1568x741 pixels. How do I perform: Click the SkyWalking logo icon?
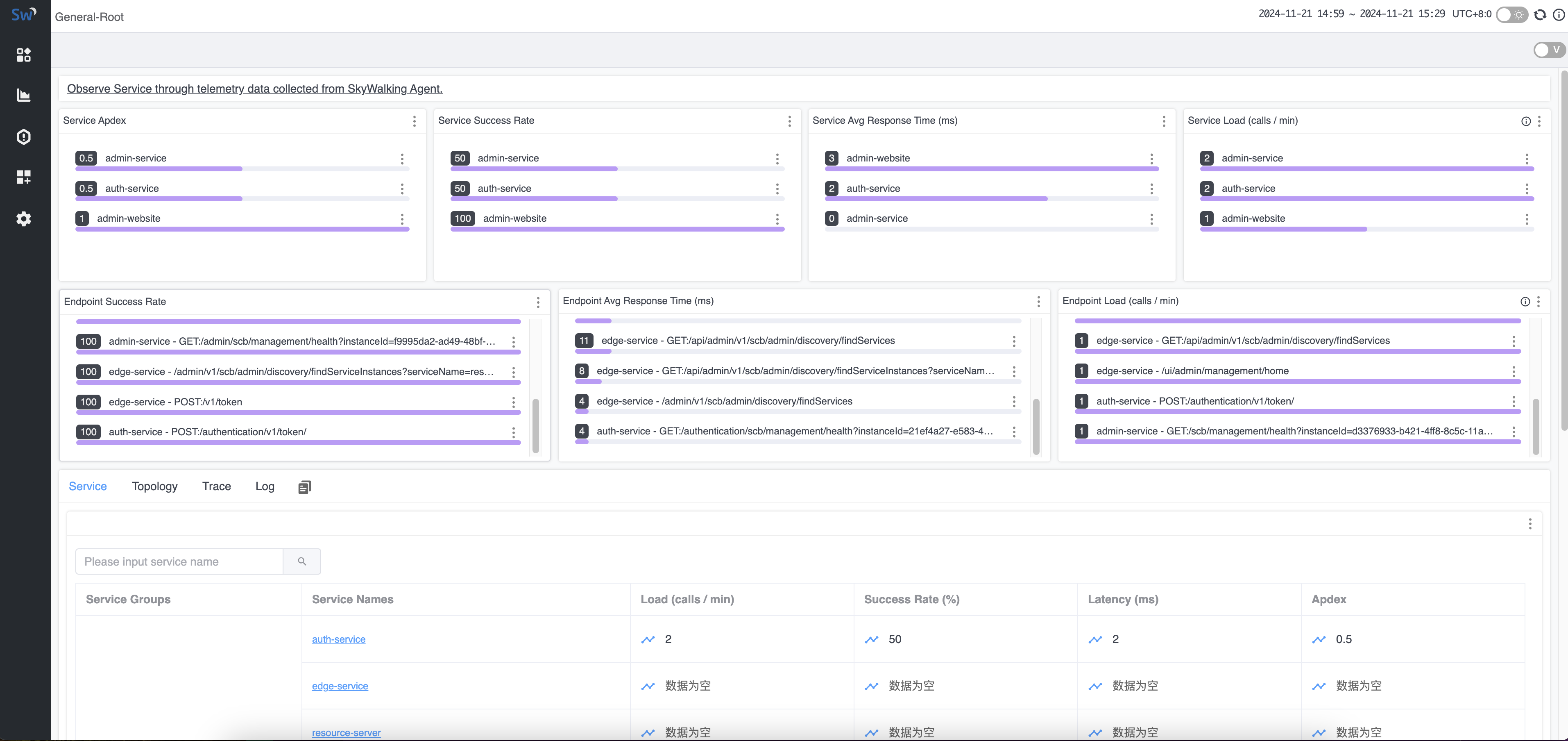click(24, 14)
